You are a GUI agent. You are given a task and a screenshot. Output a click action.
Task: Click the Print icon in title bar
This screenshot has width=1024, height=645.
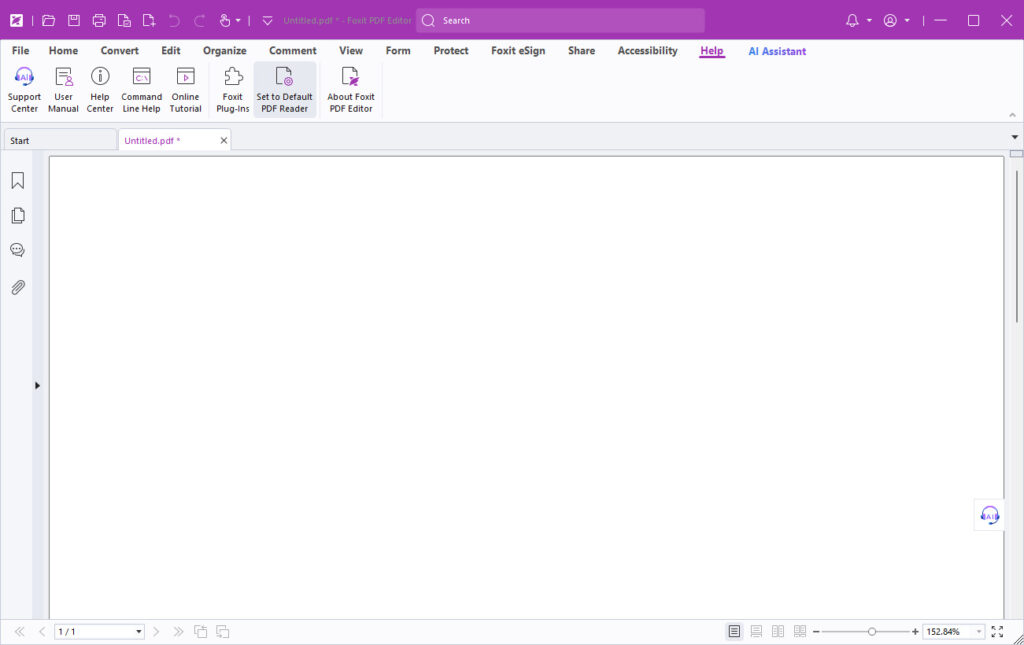[99, 20]
